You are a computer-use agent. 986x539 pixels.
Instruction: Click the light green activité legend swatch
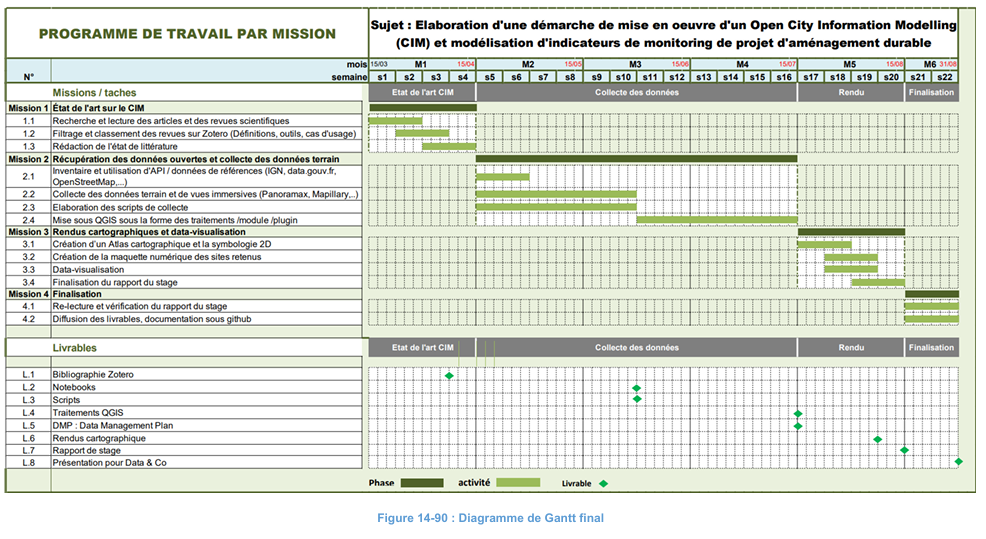click(518, 482)
